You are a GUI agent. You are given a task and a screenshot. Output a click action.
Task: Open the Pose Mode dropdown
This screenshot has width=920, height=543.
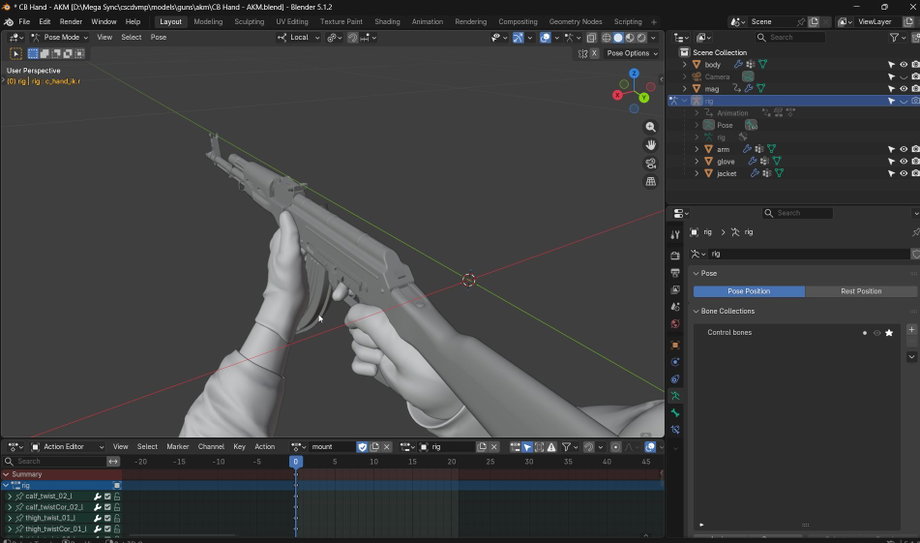pyautogui.click(x=59, y=37)
